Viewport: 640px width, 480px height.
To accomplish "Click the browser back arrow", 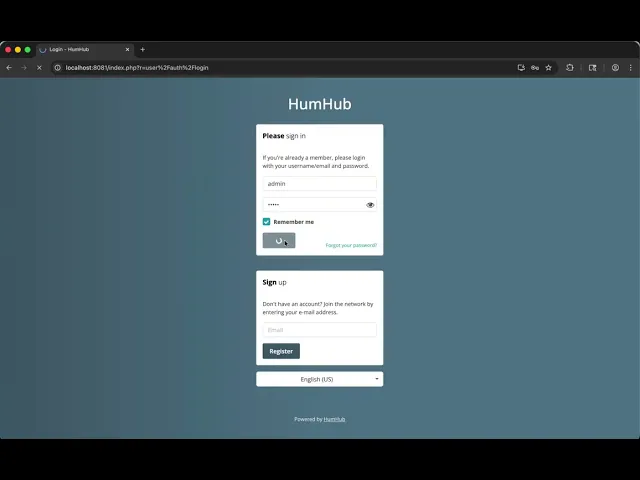I will (9, 68).
